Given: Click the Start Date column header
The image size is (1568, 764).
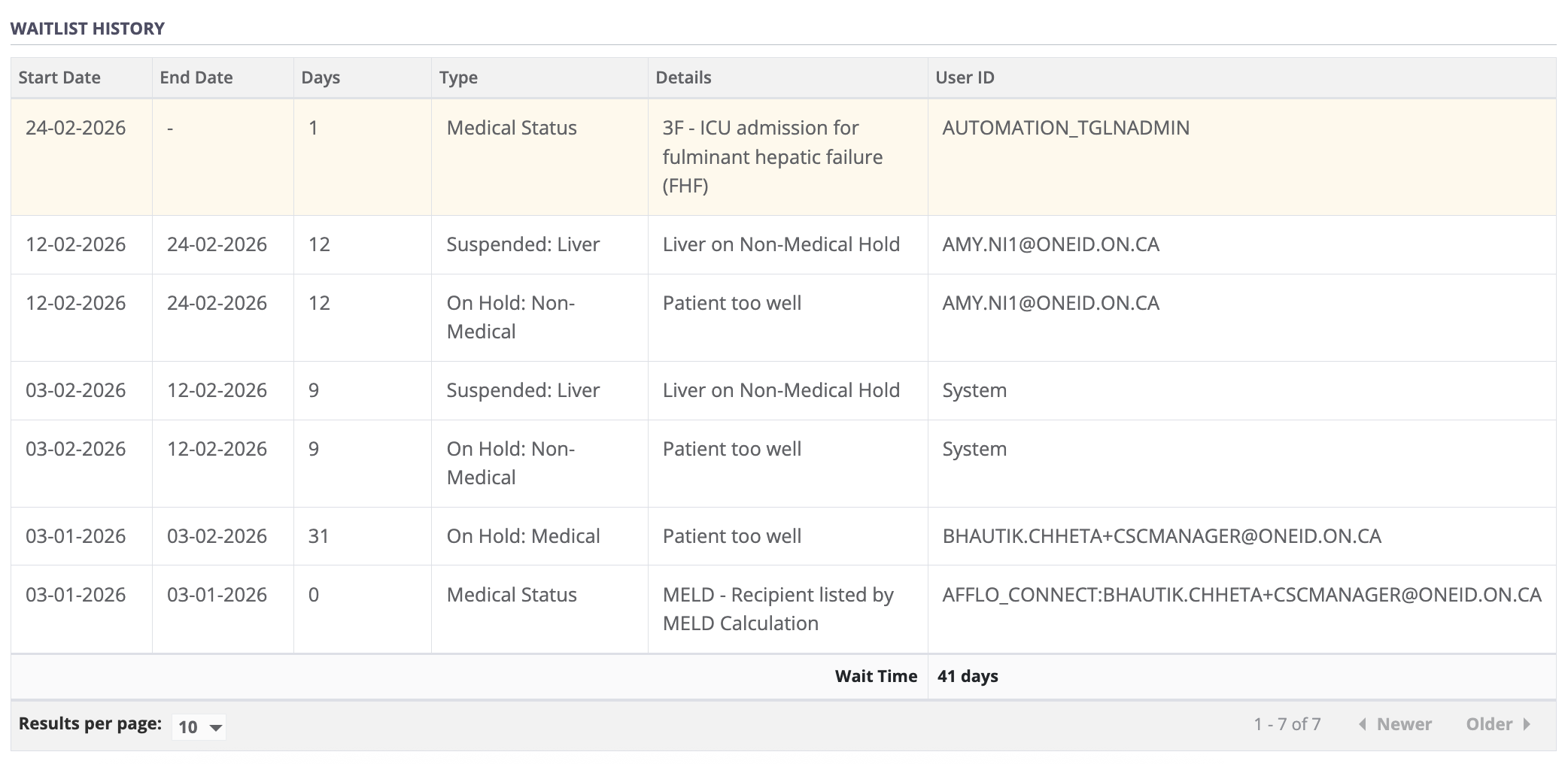Looking at the screenshot, I should (59, 77).
